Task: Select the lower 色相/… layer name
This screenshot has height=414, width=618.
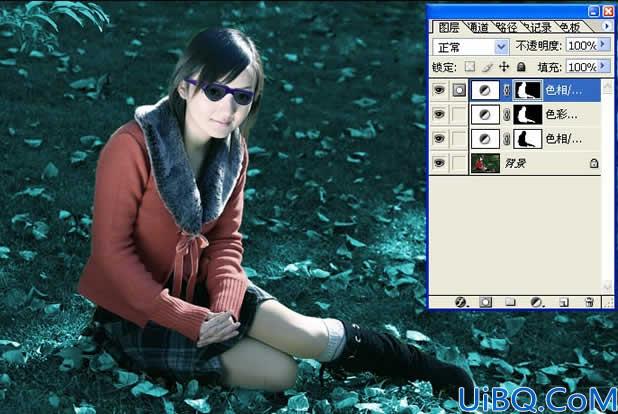Action: pyautogui.click(x=563, y=139)
